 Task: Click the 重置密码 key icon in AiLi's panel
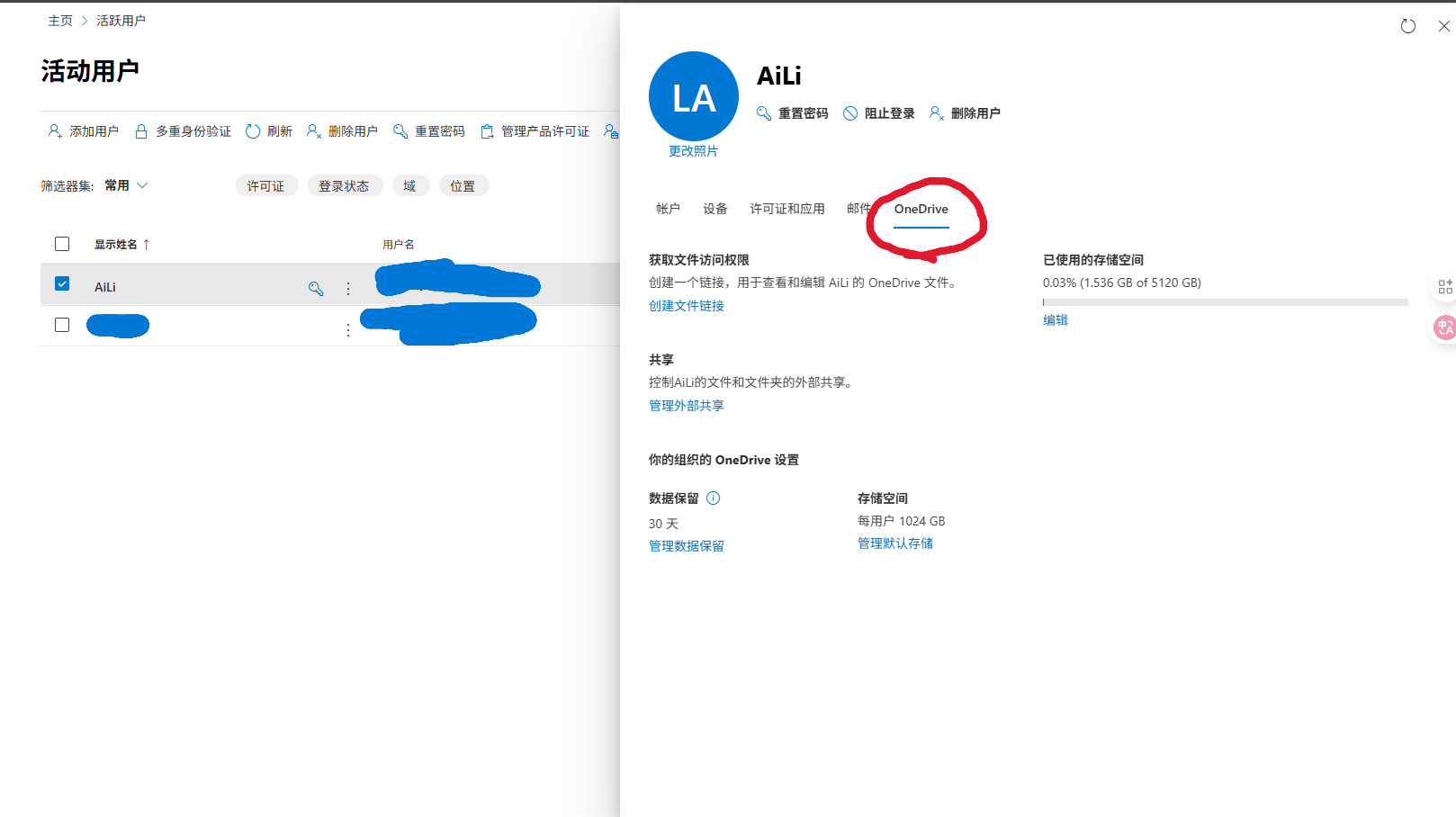click(x=763, y=112)
